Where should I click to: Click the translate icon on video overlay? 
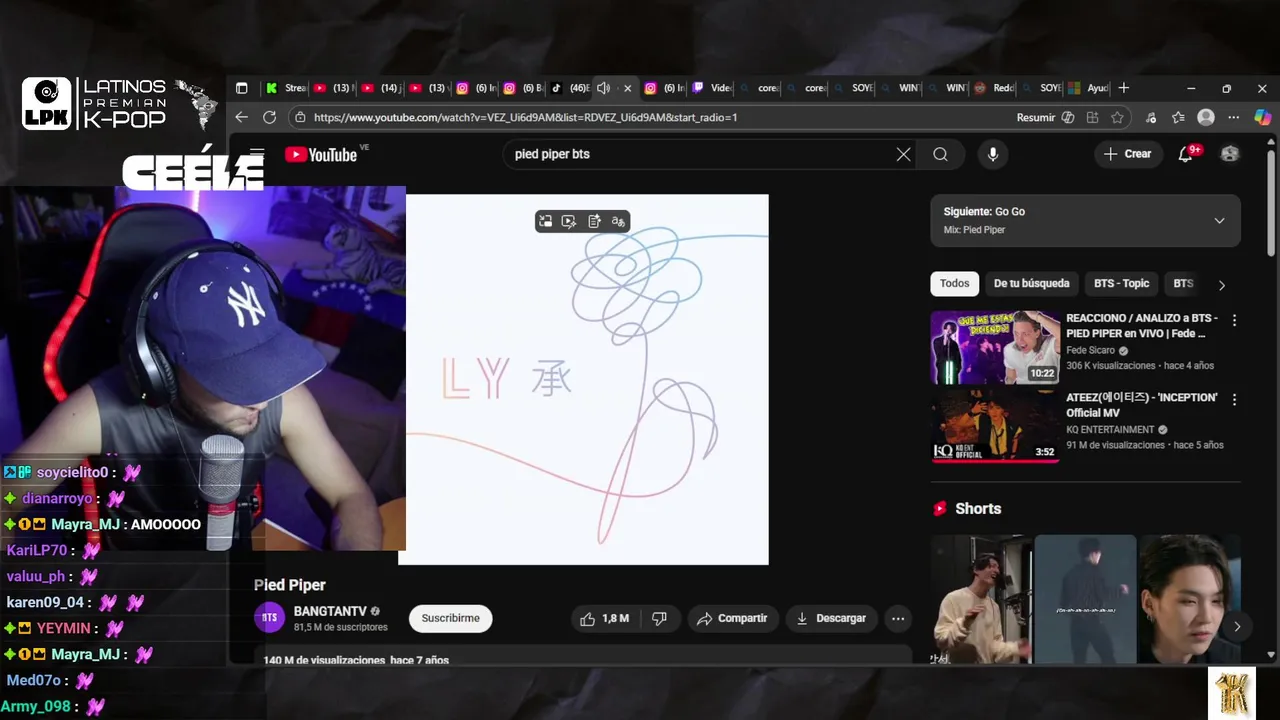[x=618, y=221]
